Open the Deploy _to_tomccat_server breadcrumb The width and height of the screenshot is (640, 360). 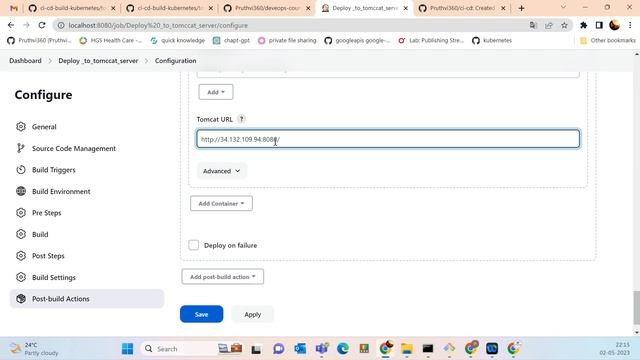coord(98,61)
